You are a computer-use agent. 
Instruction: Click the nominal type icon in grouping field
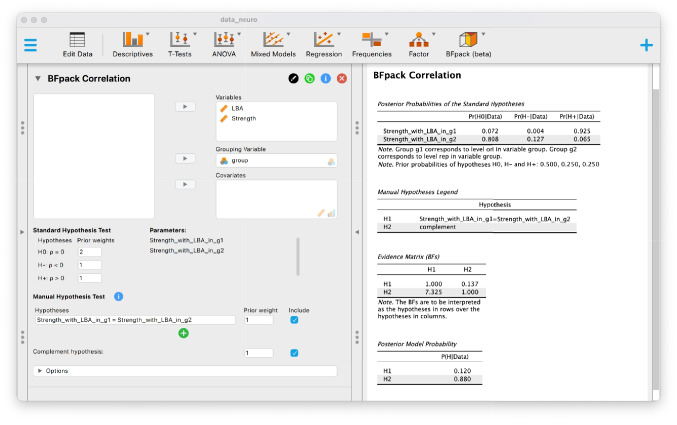[x=331, y=162]
